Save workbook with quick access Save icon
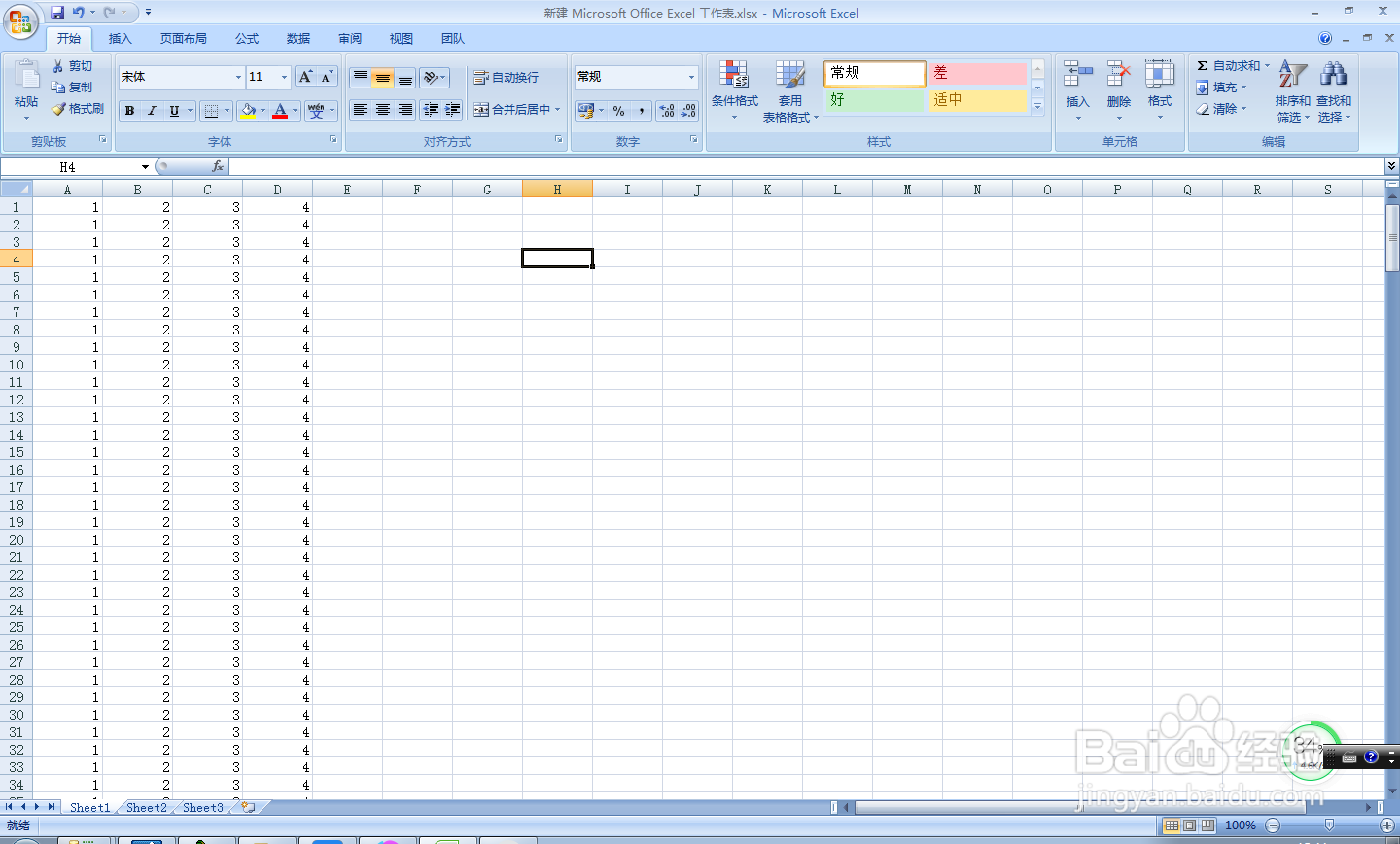 point(57,13)
